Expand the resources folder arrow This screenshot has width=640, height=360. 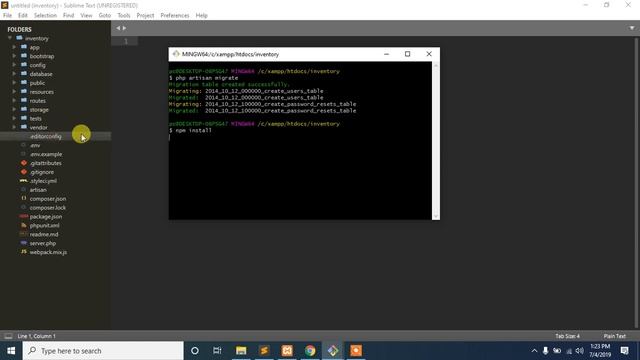[x=14, y=92]
